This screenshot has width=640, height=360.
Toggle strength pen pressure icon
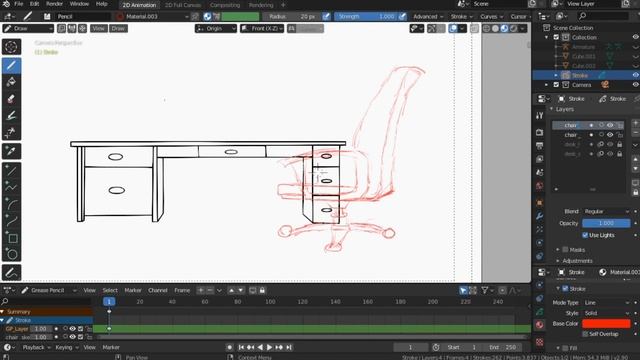(402, 16)
